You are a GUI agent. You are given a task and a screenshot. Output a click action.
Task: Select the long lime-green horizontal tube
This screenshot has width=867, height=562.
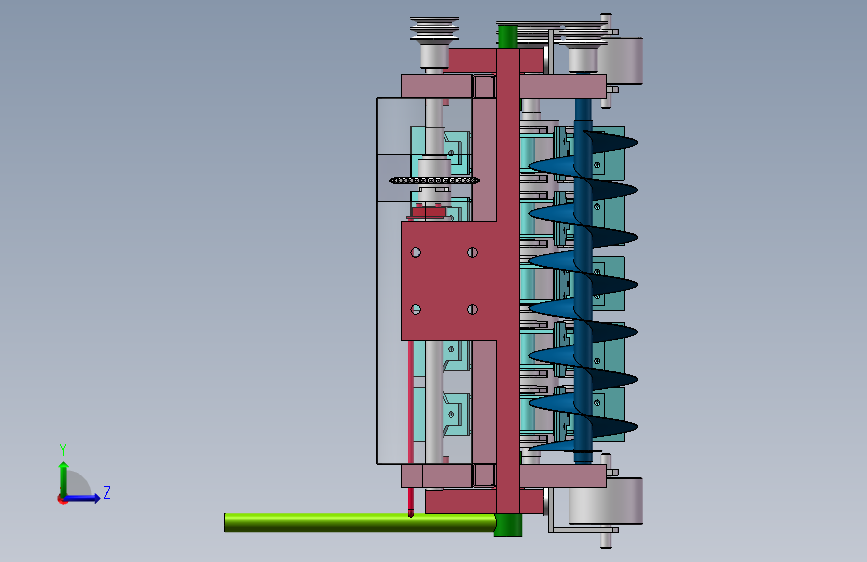[359, 523]
